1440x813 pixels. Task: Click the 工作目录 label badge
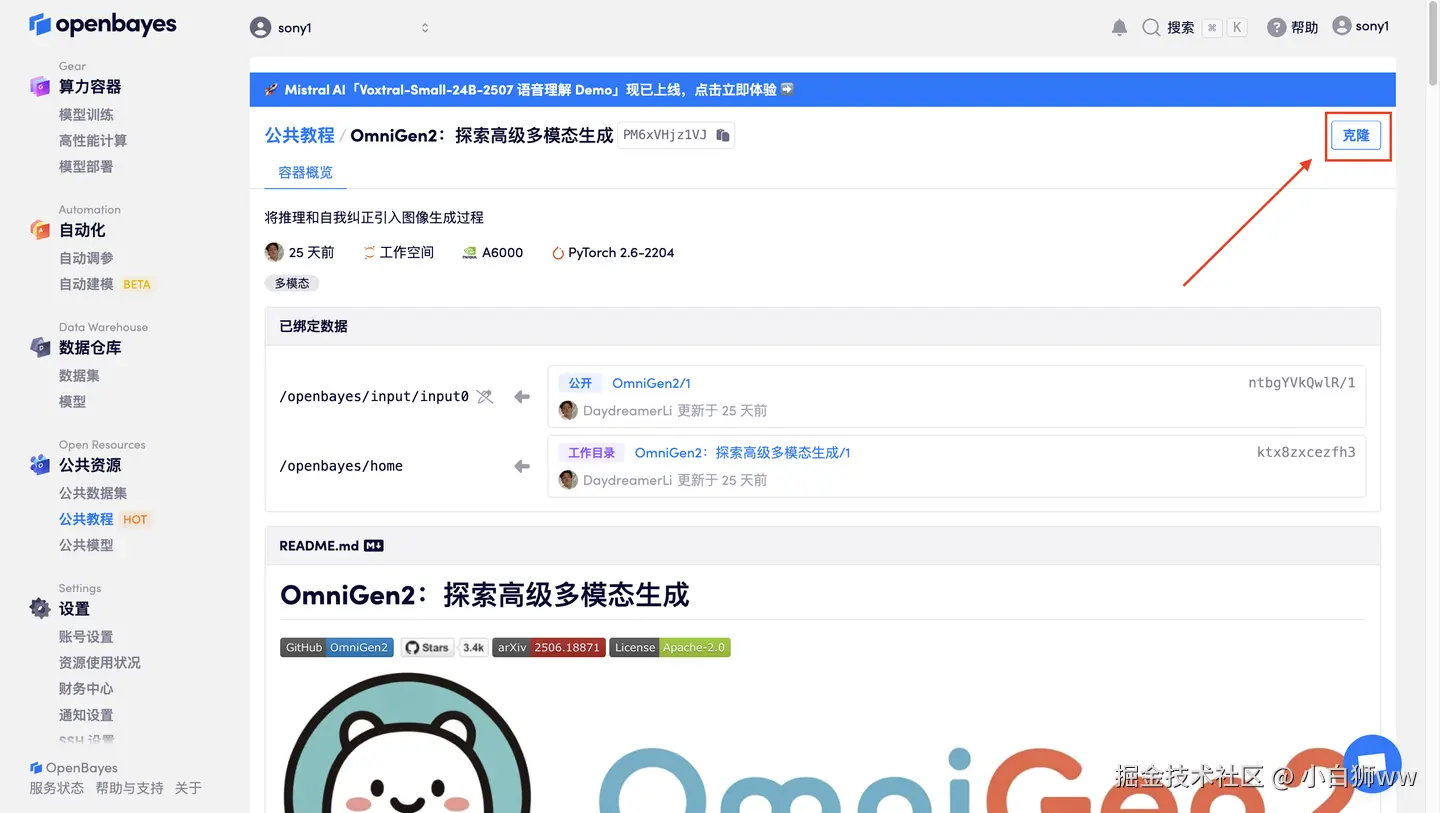591,453
